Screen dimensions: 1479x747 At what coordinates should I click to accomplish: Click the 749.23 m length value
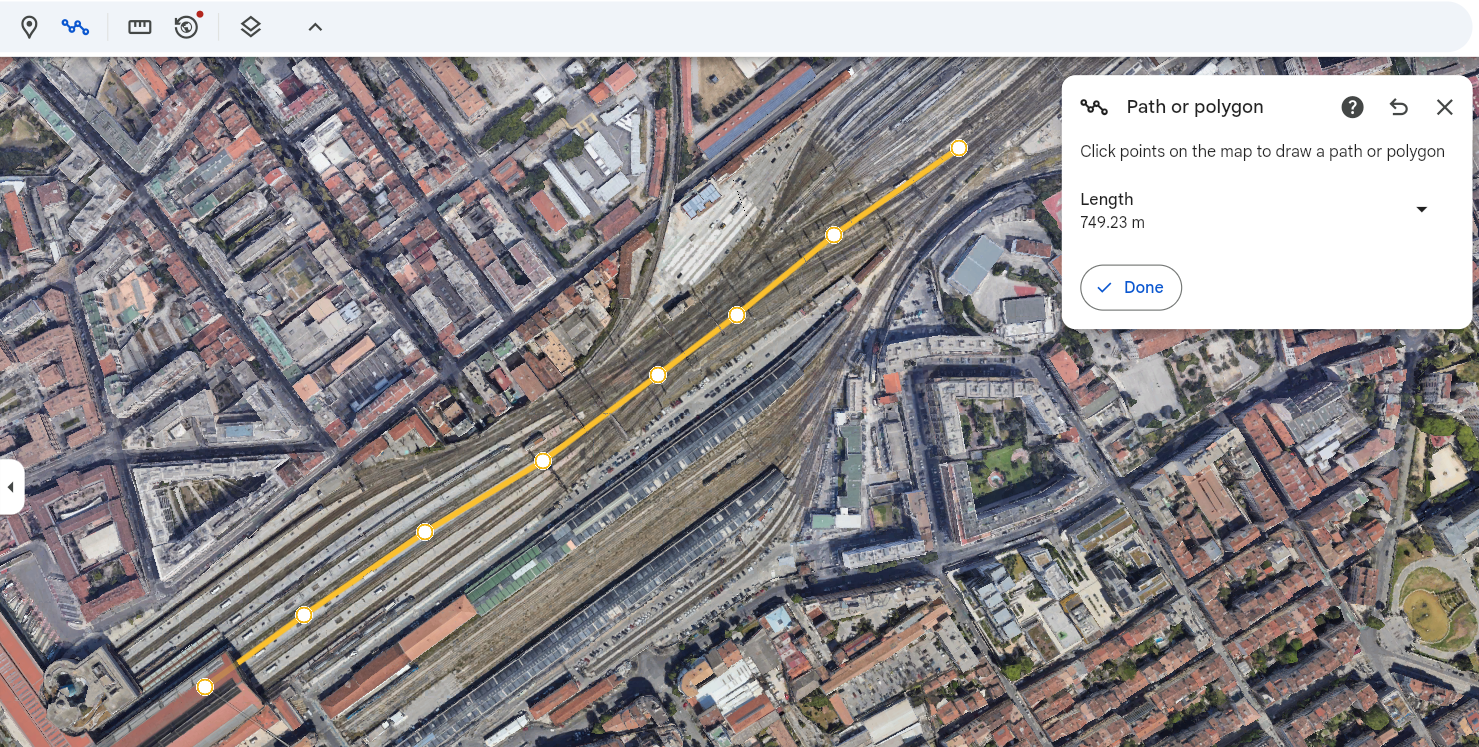[1112, 223]
